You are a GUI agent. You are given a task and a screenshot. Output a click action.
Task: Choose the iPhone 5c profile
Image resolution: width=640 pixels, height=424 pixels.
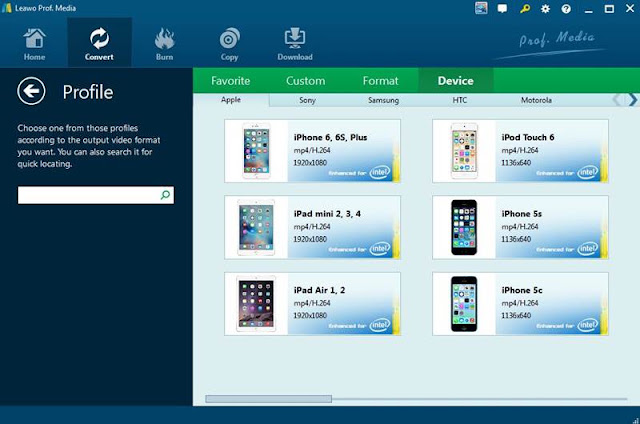(520, 304)
